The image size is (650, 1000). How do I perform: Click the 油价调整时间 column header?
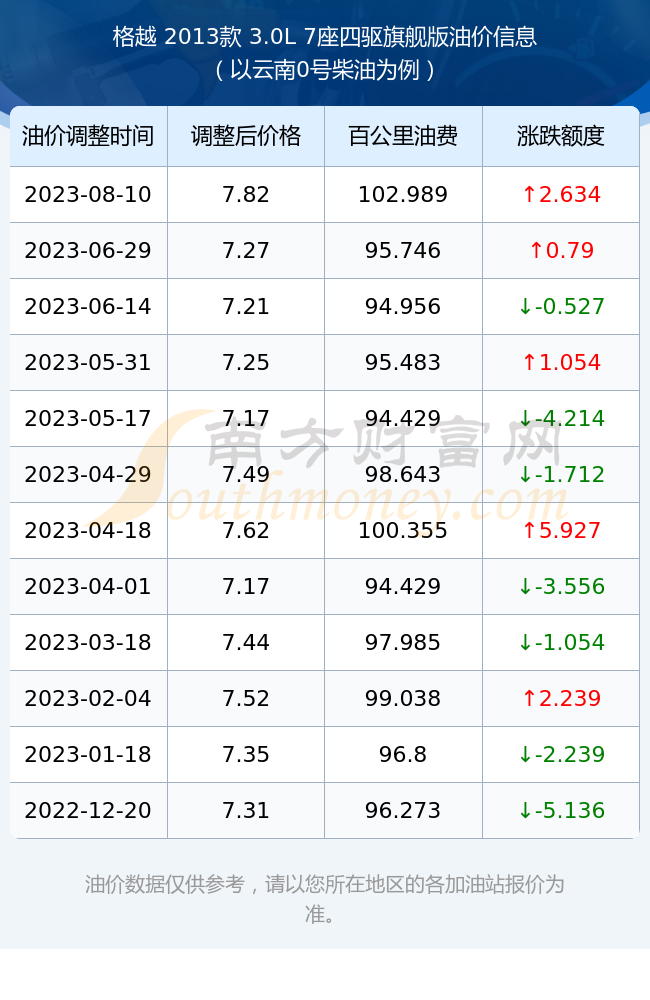pyautogui.click(x=88, y=136)
